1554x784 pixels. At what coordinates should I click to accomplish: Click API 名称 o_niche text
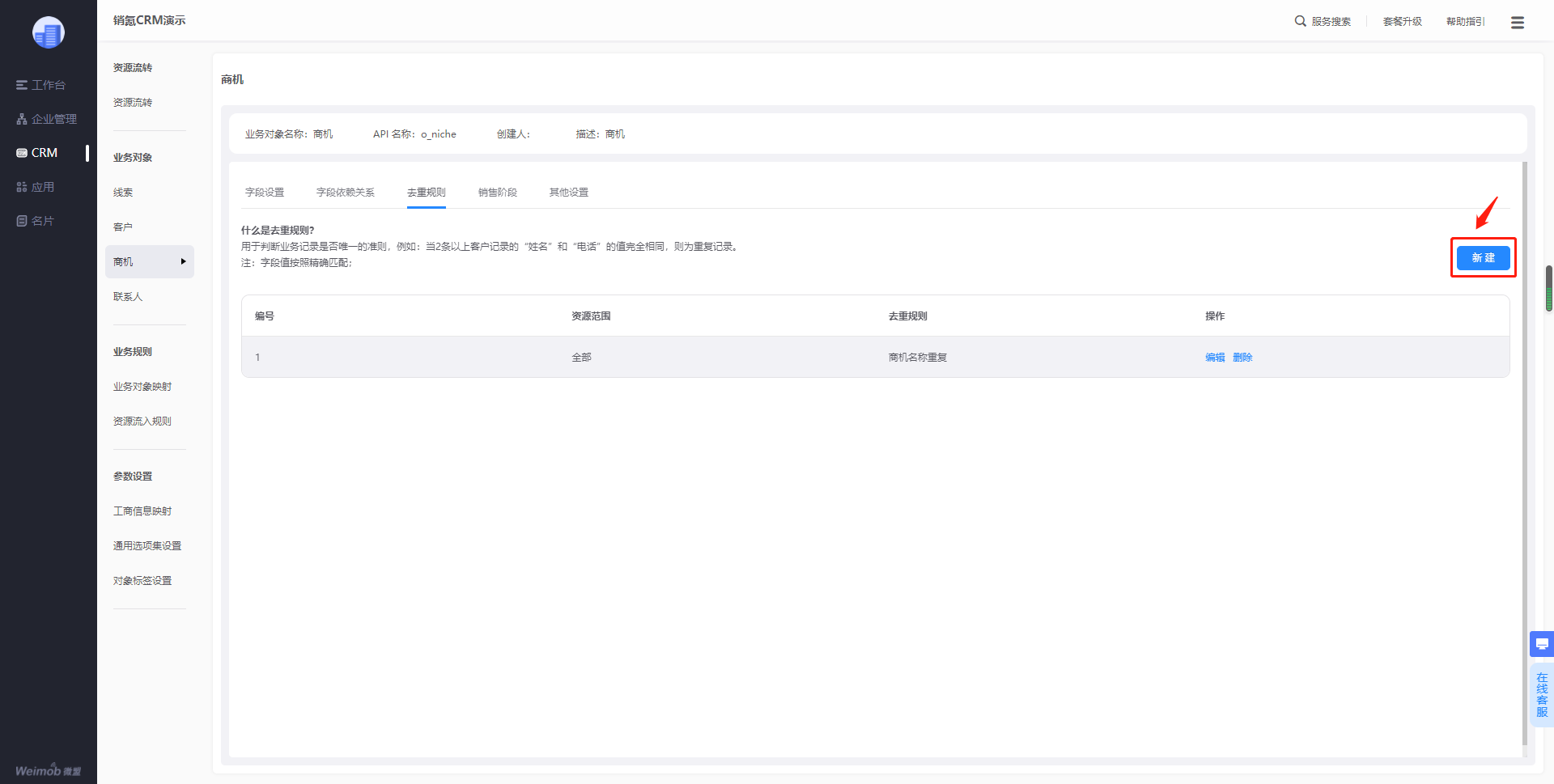tap(414, 134)
